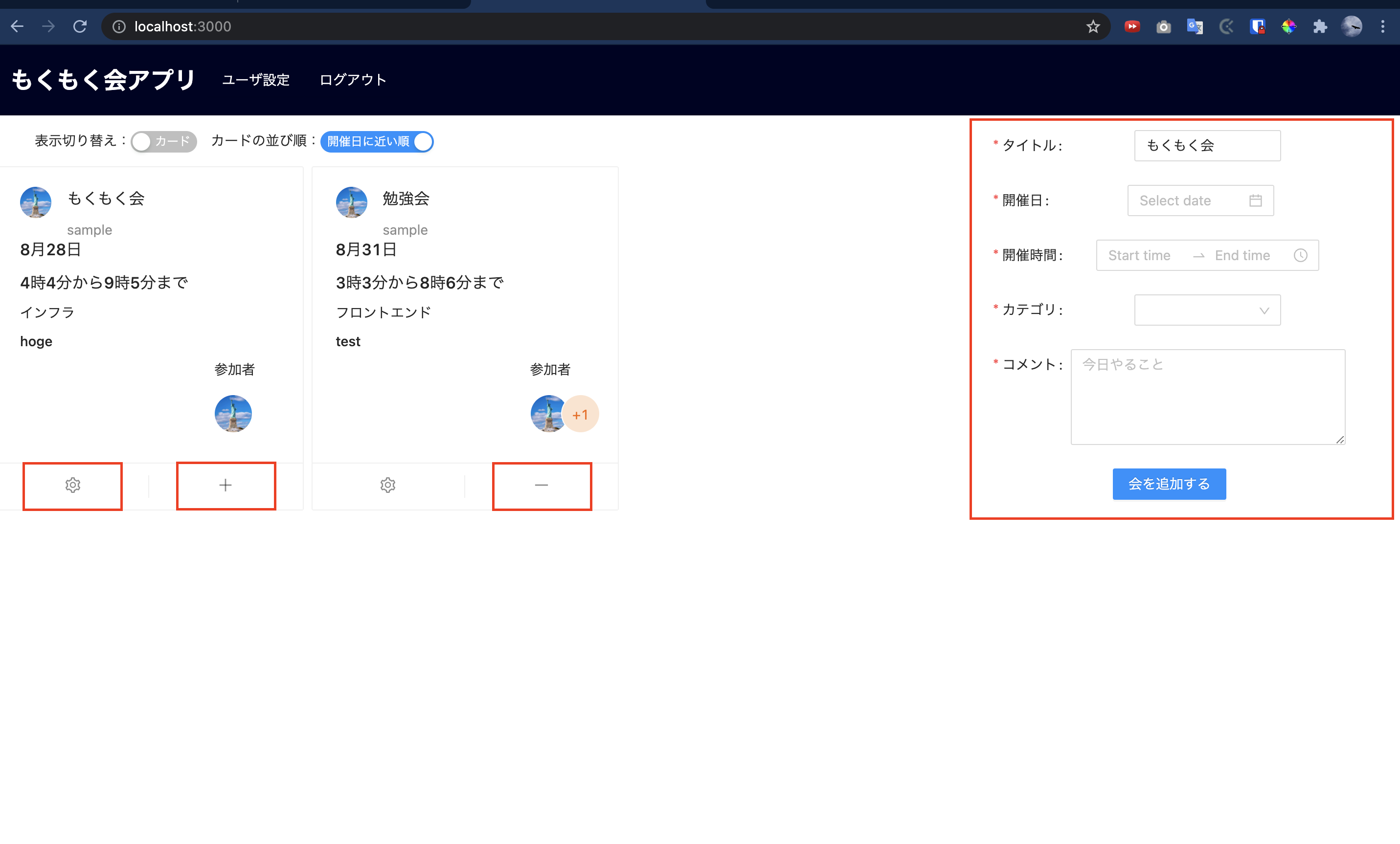Click the もくもく会アプリ logo title
The image size is (1400, 844).
(x=103, y=80)
